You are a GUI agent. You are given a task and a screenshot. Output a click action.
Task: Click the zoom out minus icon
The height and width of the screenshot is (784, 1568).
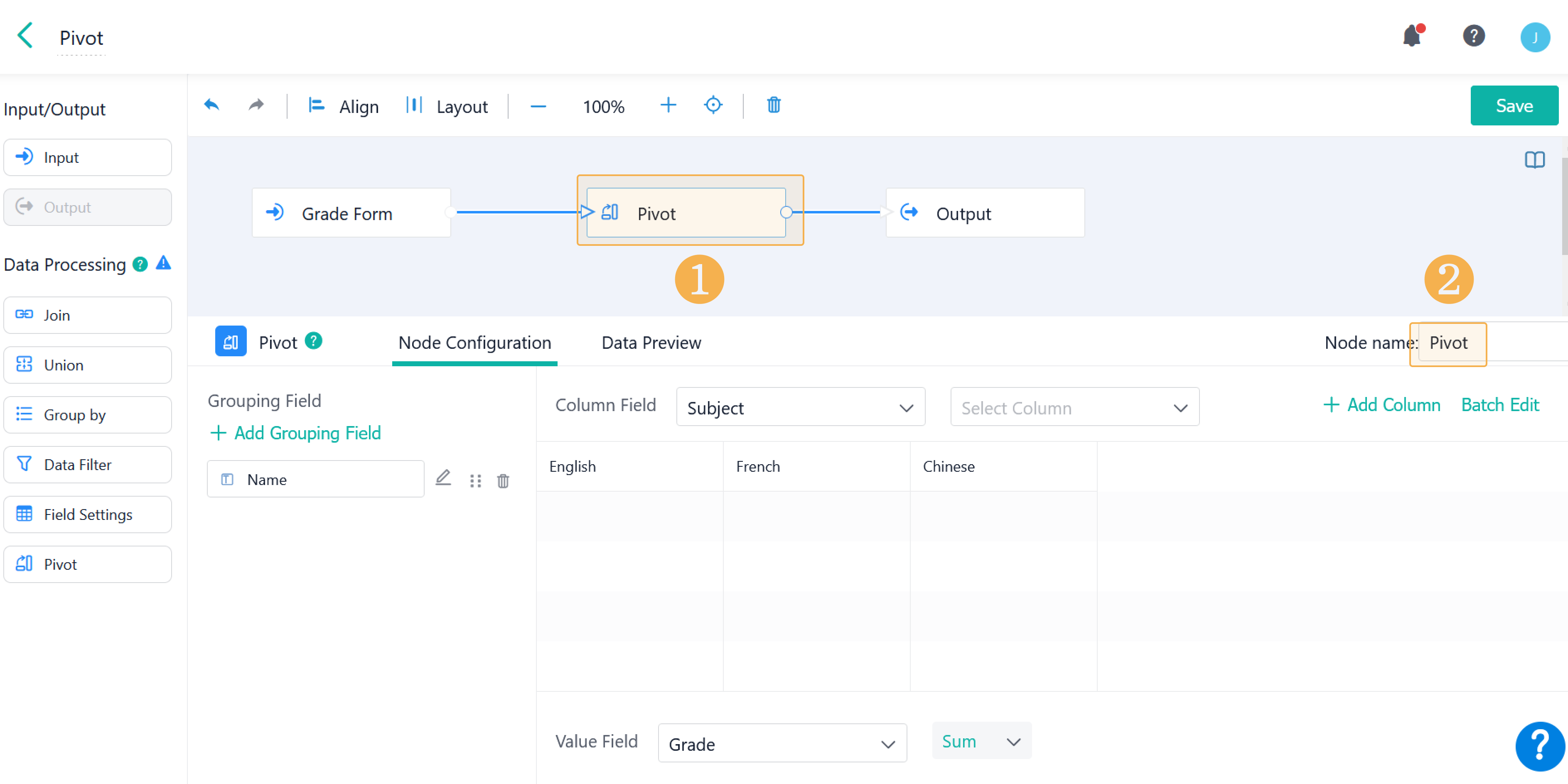pyautogui.click(x=538, y=106)
